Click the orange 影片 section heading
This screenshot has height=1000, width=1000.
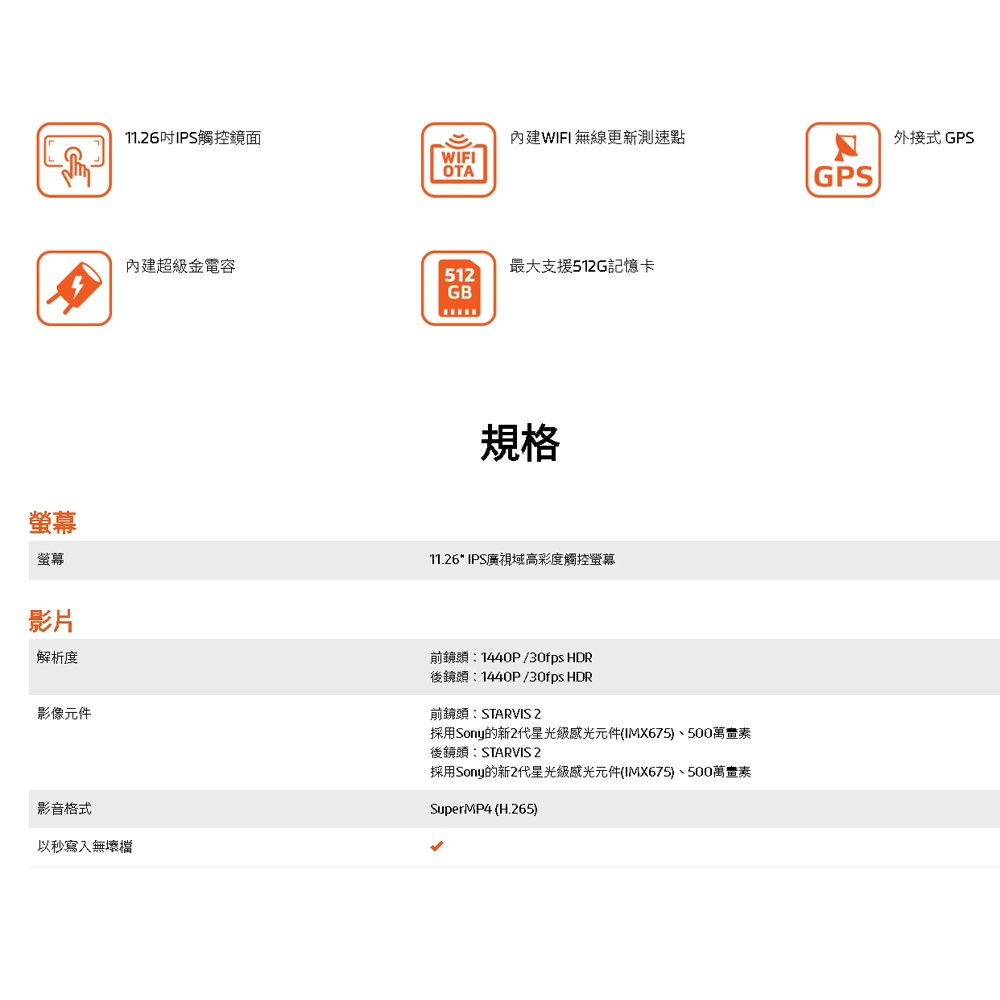tap(52, 621)
